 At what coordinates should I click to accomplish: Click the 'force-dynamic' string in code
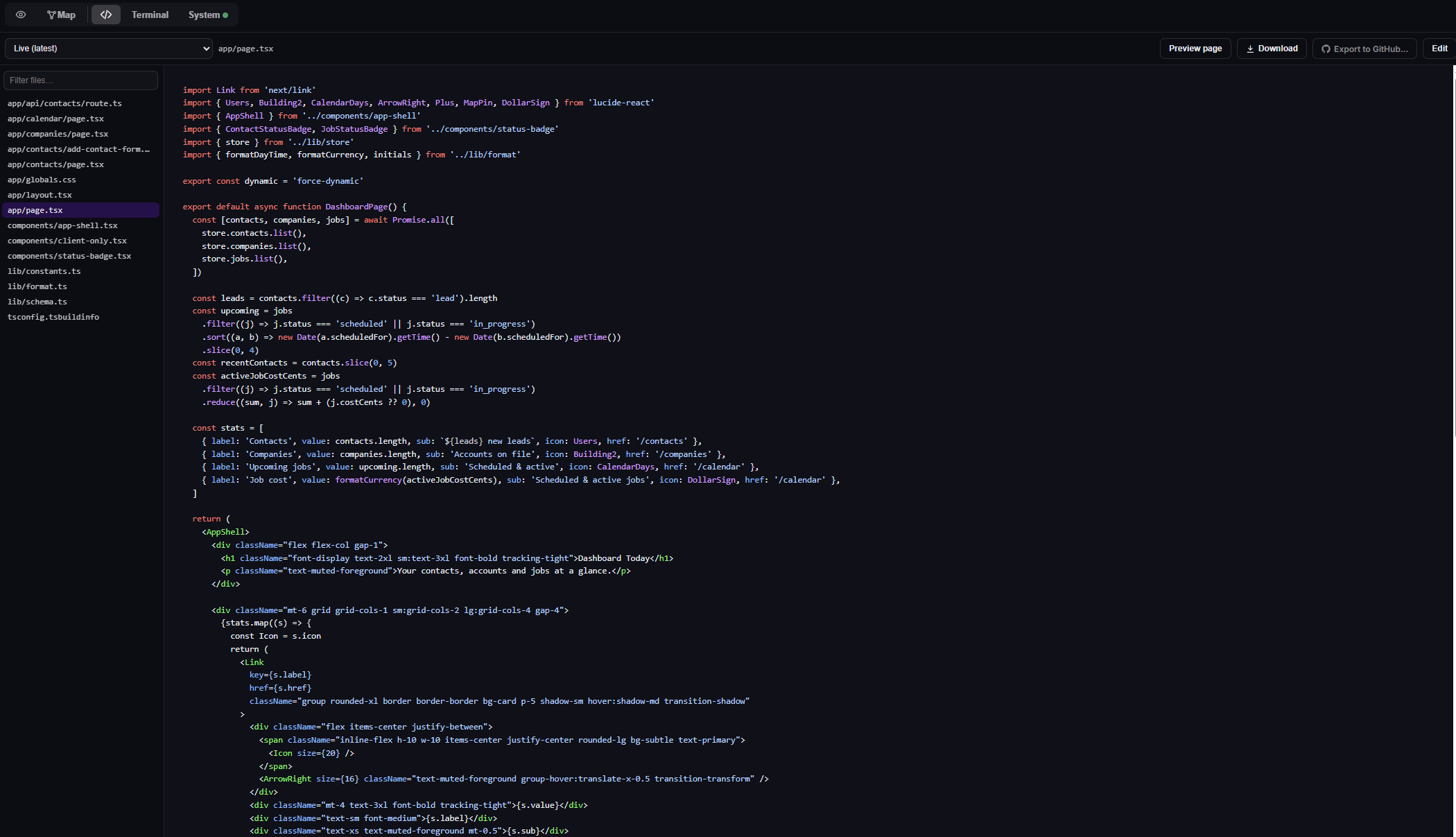(x=328, y=181)
